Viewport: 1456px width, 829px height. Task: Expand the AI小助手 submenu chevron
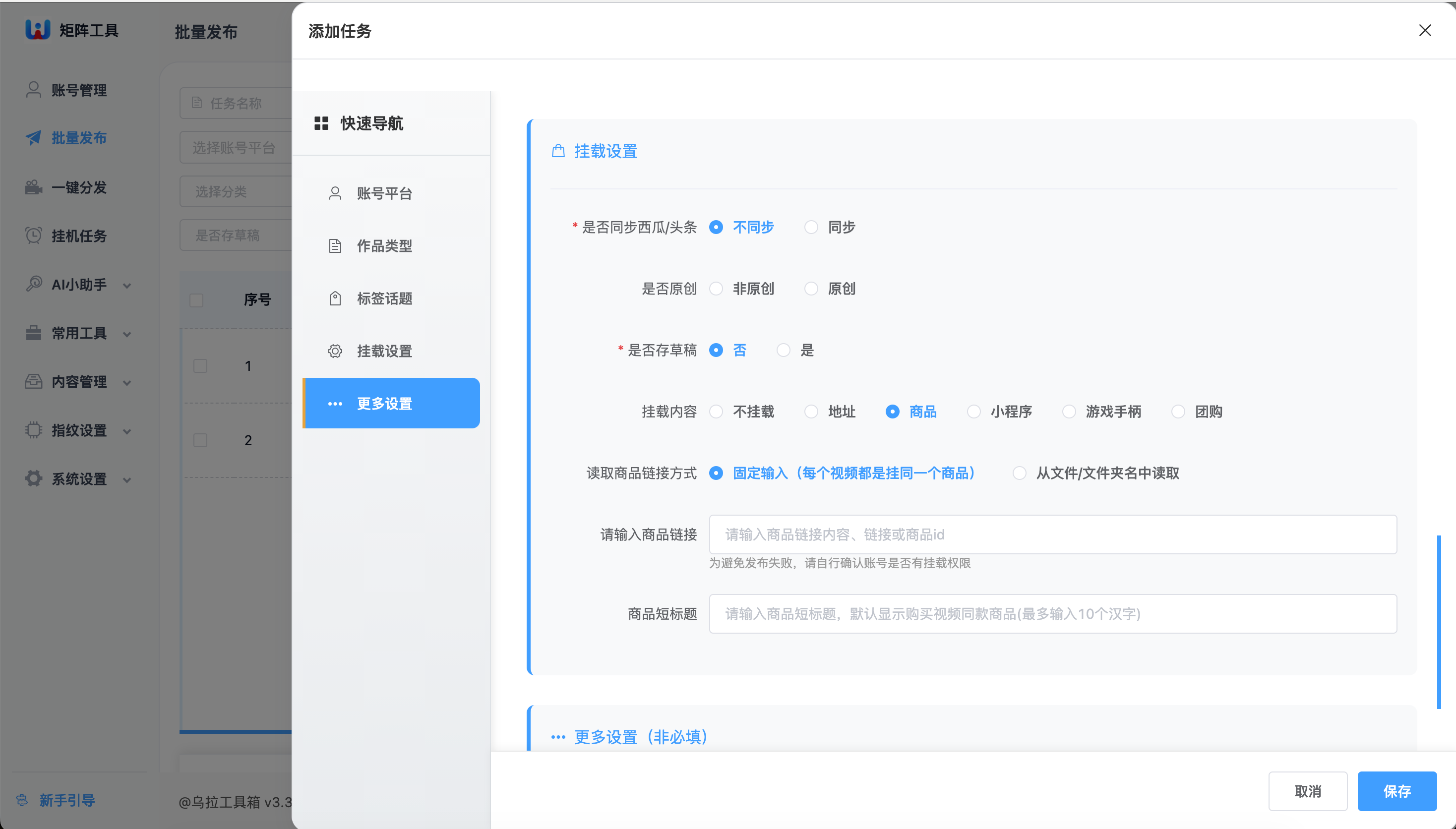click(x=127, y=285)
